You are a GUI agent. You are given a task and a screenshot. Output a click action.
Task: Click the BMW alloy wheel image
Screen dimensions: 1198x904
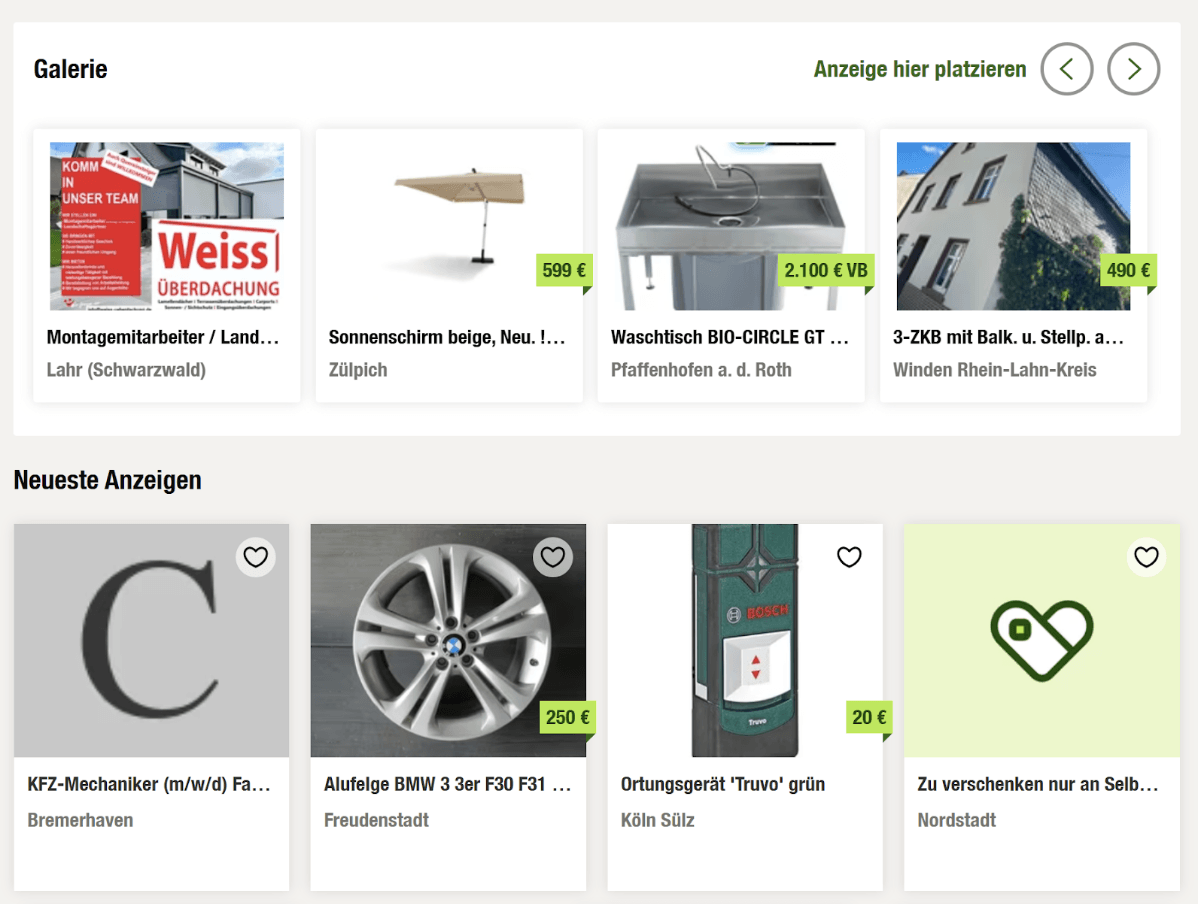[448, 640]
